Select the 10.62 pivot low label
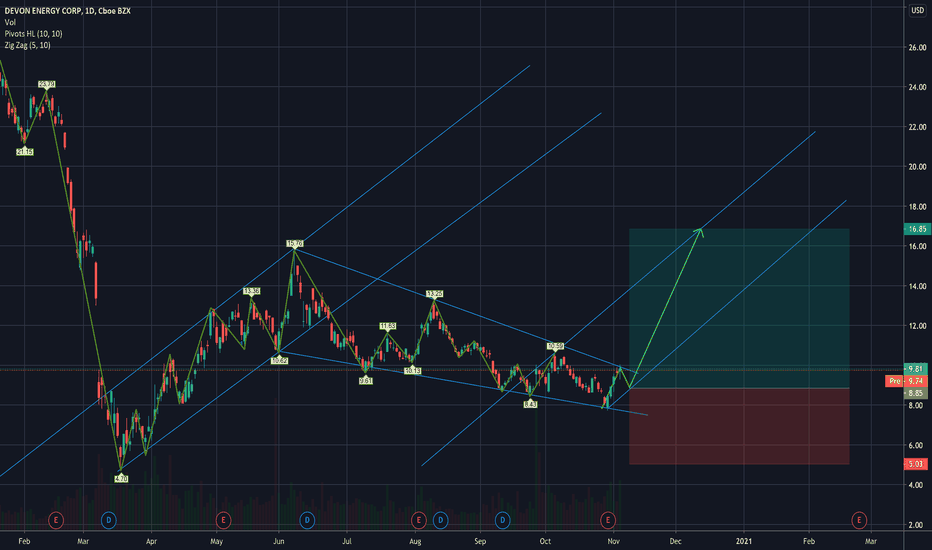Viewport: 932px width, 550px height. [x=279, y=361]
